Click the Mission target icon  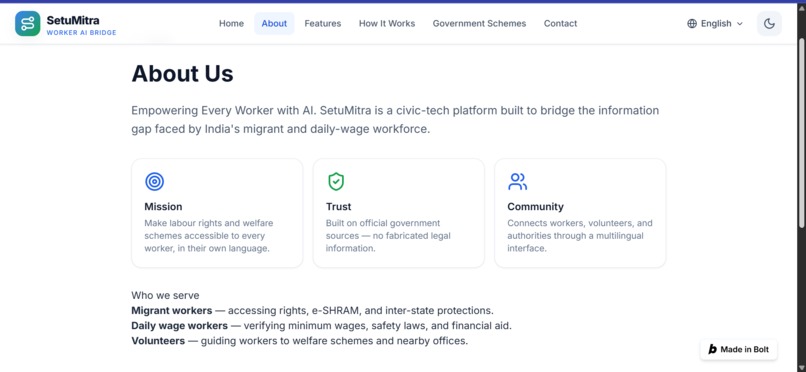(x=154, y=181)
